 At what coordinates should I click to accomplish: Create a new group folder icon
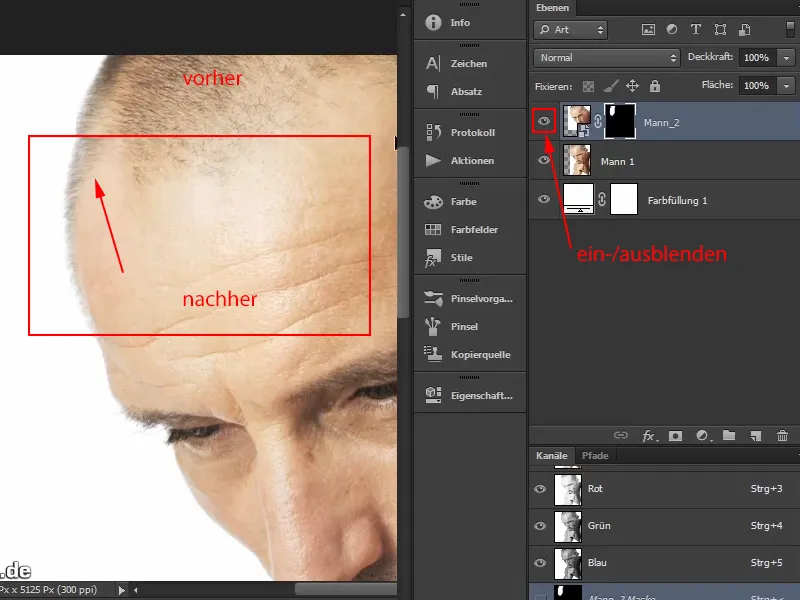pyautogui.click(x=729, y=435)
